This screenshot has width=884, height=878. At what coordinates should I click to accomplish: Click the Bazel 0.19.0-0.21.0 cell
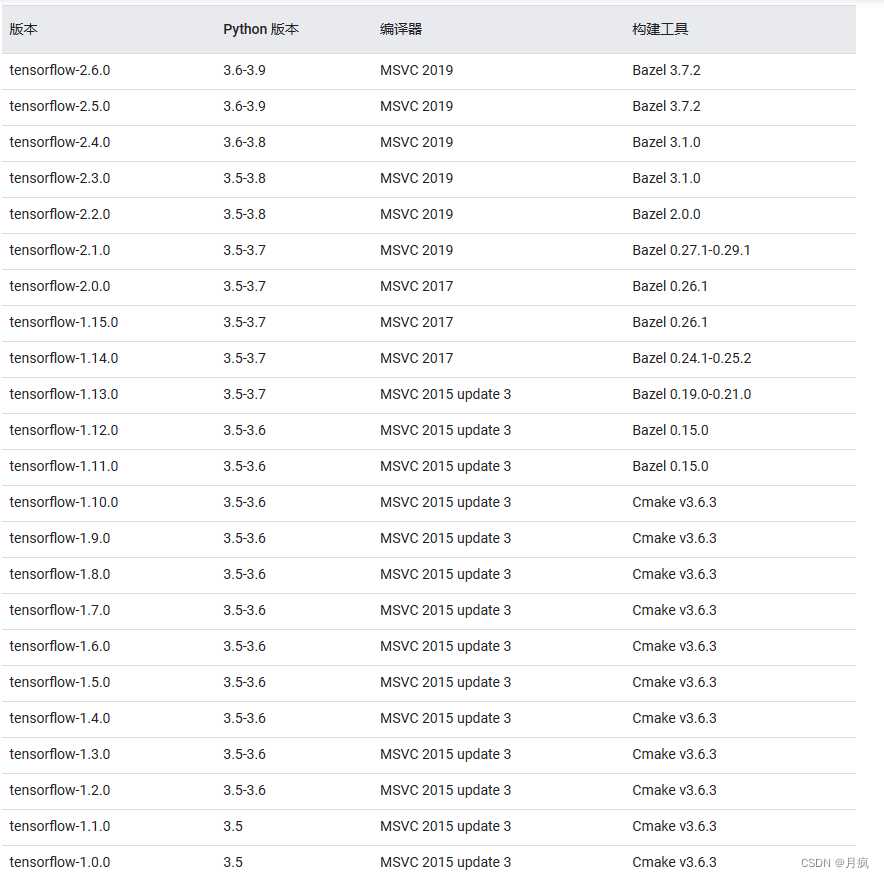point(692,395)
